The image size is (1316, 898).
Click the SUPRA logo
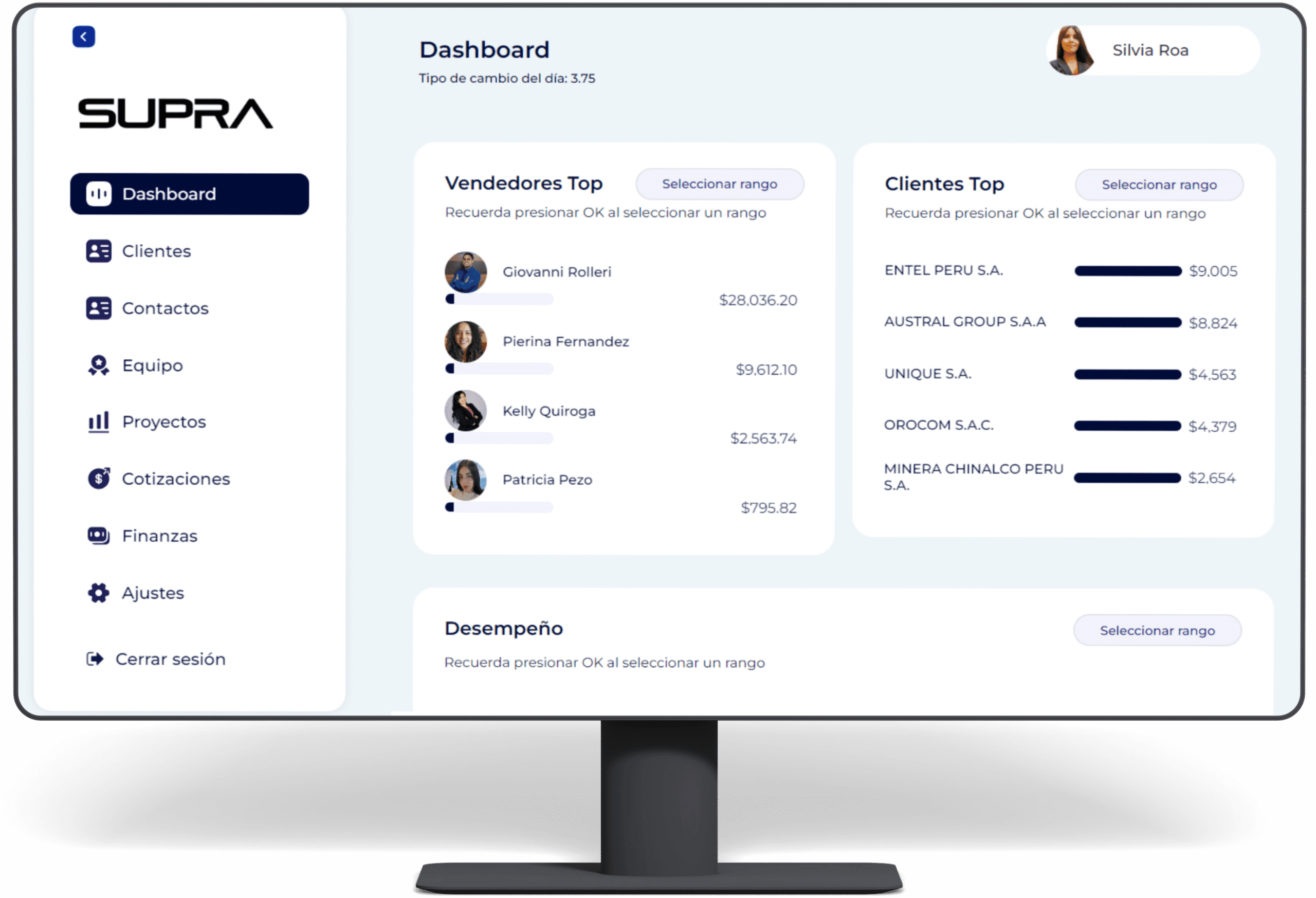pyautogui.click(x=175, y=113)
